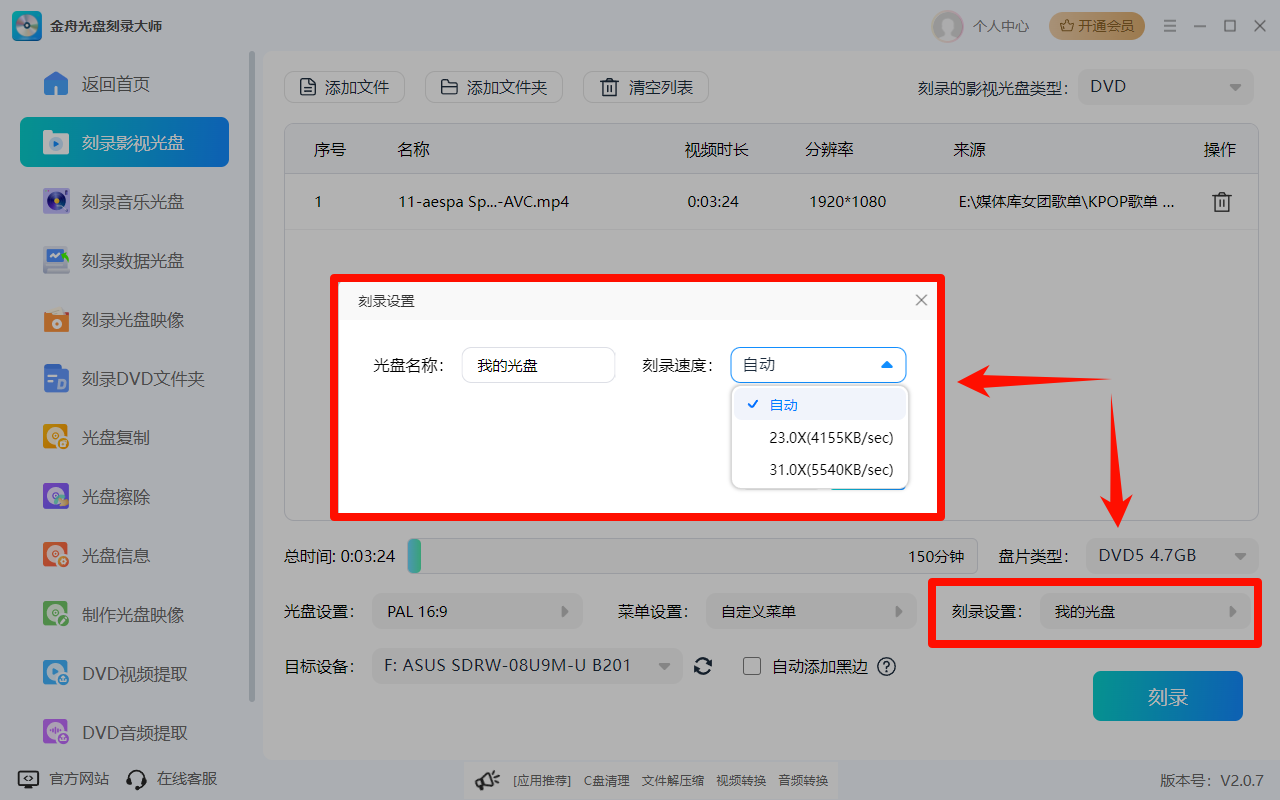This screenshot has width=1280, height=800.
Task: Click the 清空列表 button
Action: click(646, 87)
